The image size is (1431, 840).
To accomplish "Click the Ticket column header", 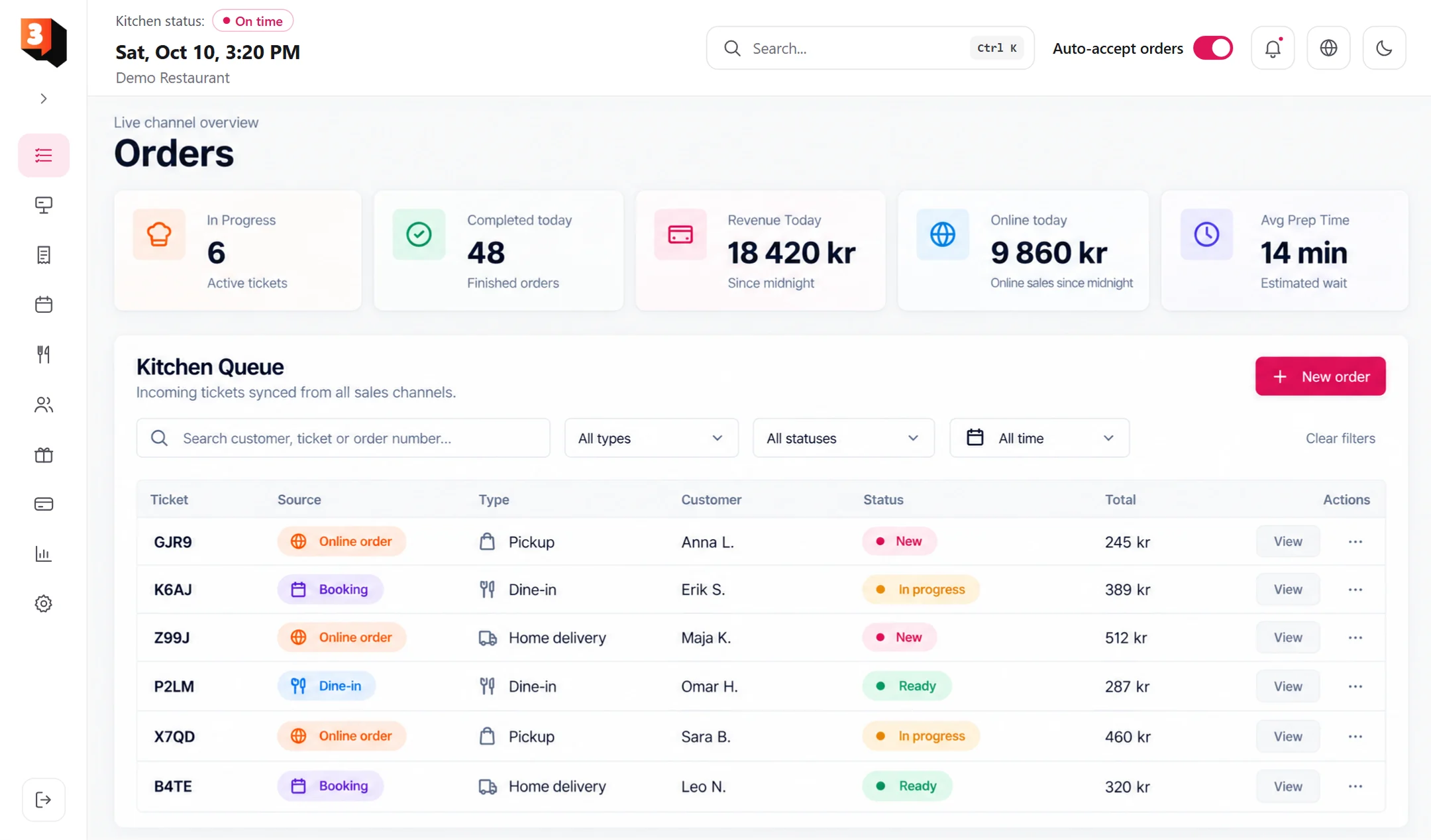I will tap(169, 499).
